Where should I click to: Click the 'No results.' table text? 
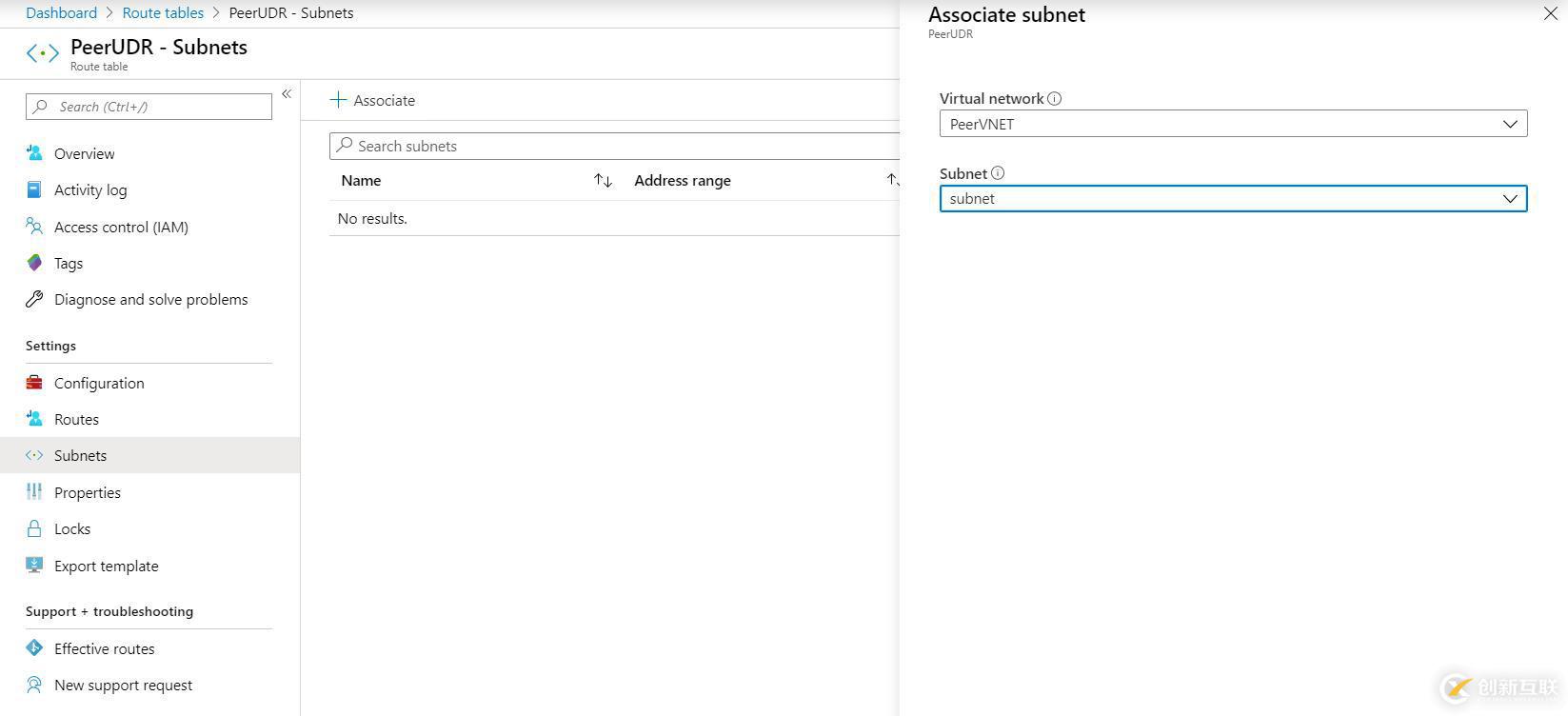tap(372, 218)
